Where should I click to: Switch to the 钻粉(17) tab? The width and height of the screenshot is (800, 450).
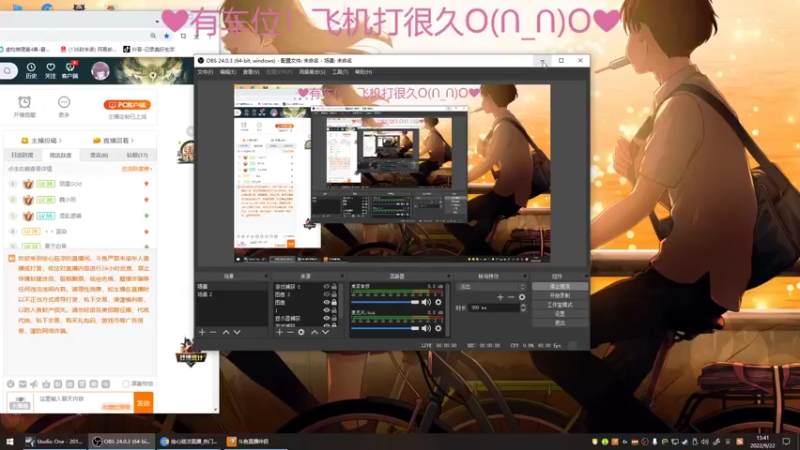137,155
